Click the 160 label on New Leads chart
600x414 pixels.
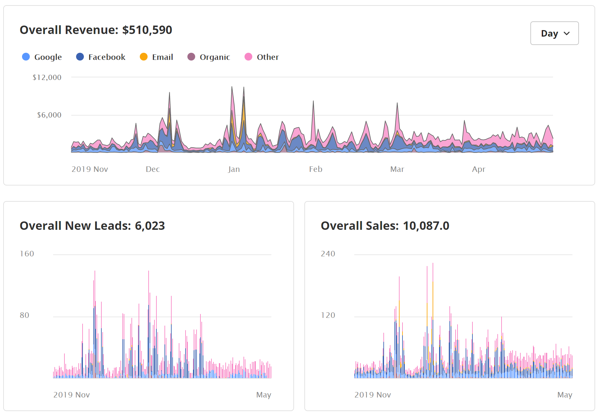(27, 254)
